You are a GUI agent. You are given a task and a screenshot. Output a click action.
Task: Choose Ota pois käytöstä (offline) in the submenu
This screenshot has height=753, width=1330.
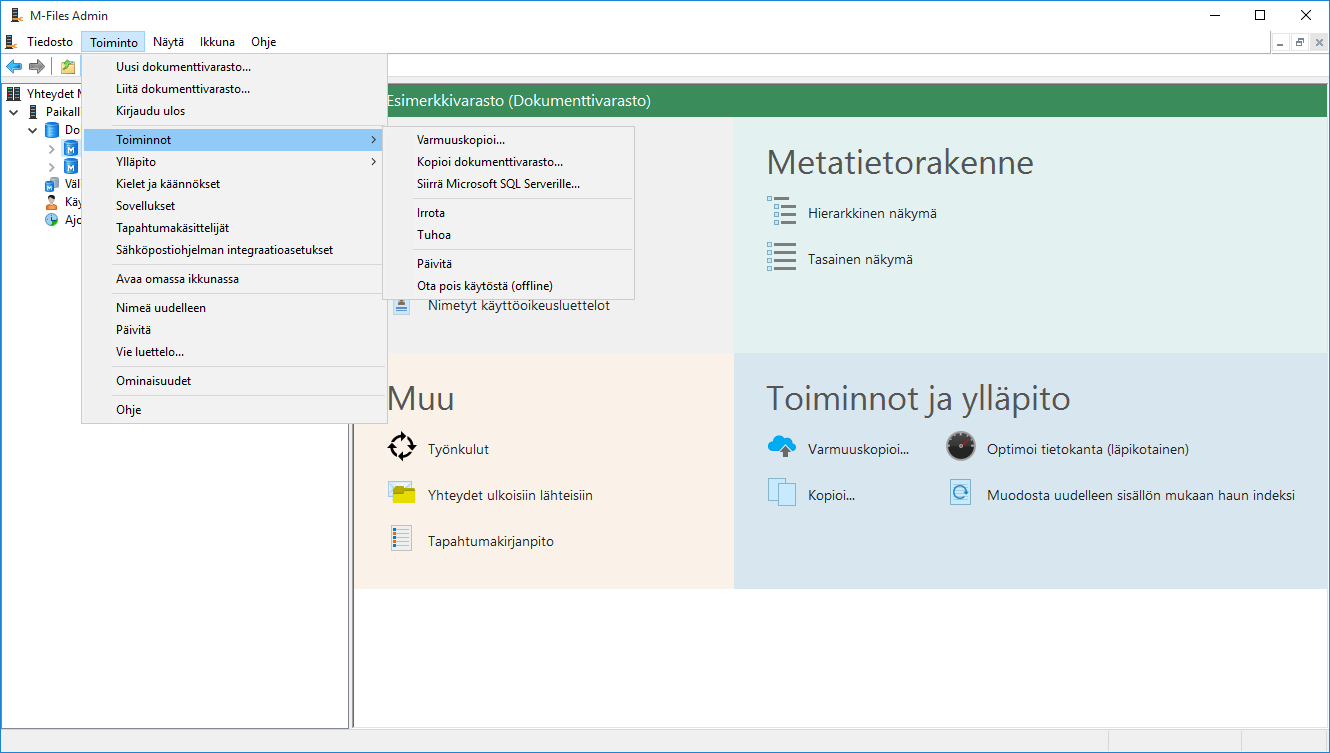[x=484, y=286]
